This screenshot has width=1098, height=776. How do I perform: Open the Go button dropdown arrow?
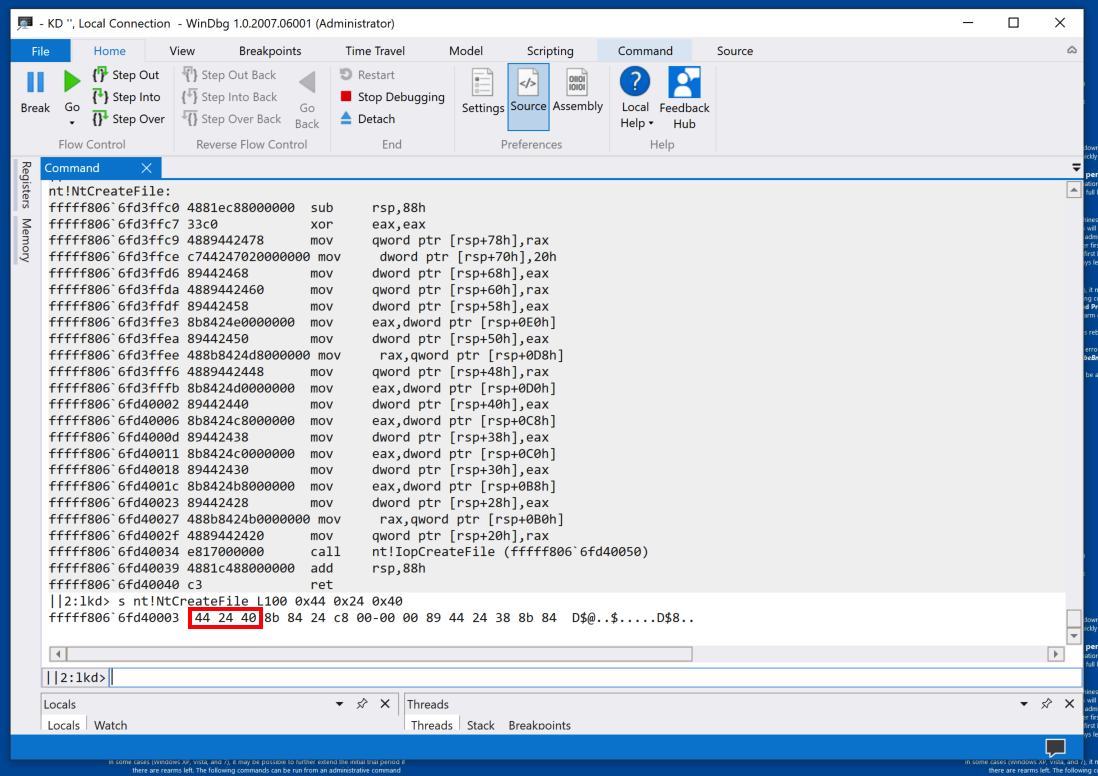tap(72, 123)
